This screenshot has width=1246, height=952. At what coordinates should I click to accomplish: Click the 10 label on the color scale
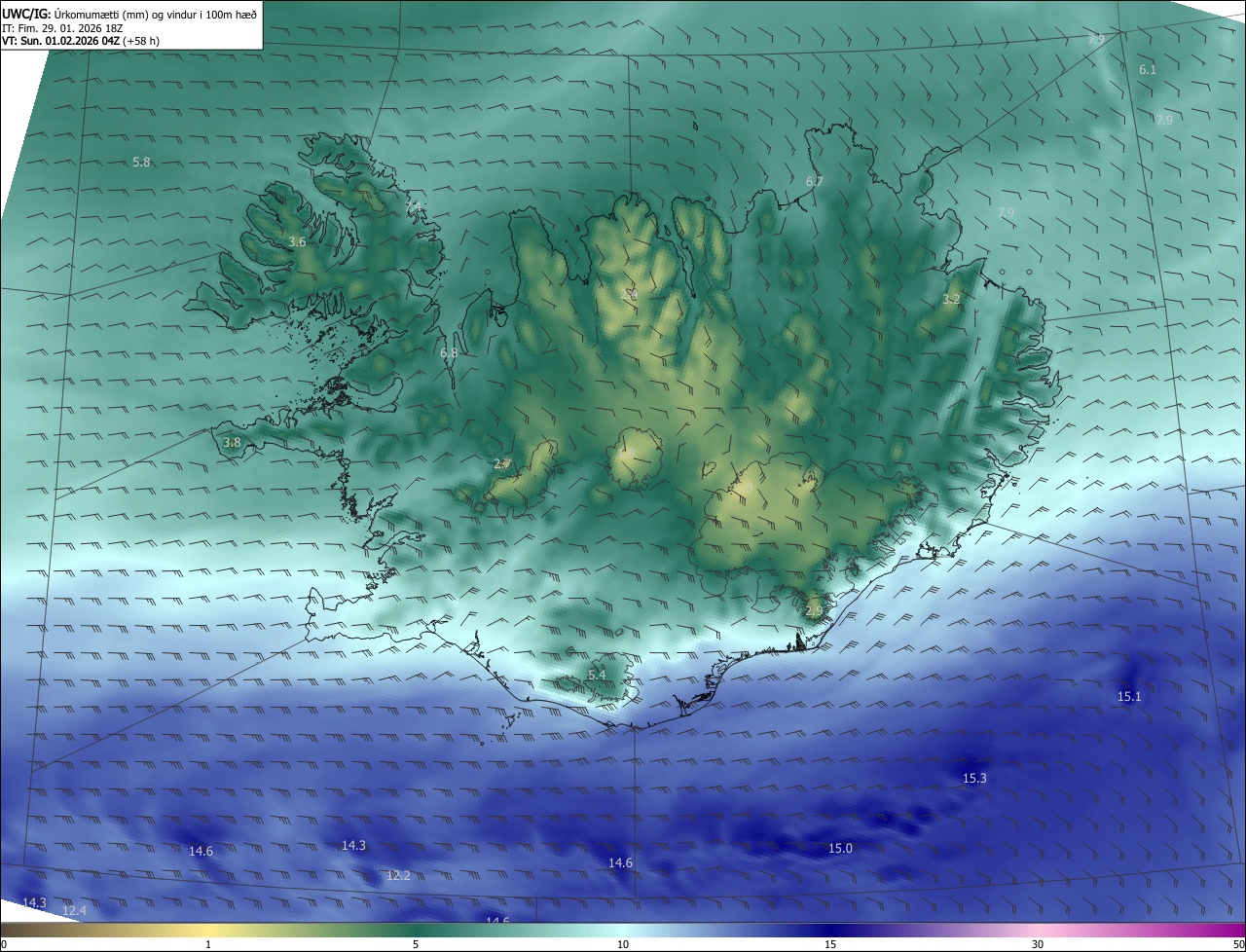point(623,944)
